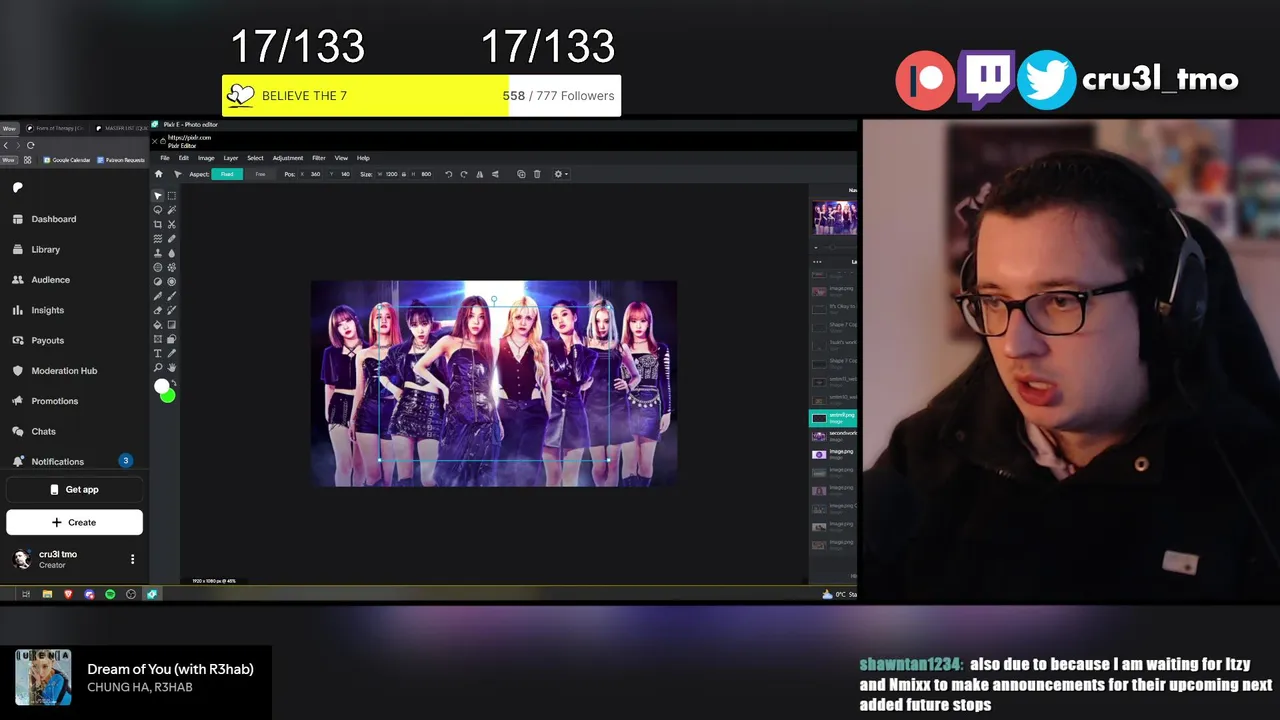Select the Crop tool
This screenshot has height=720, width=1280.
[158, 224]
